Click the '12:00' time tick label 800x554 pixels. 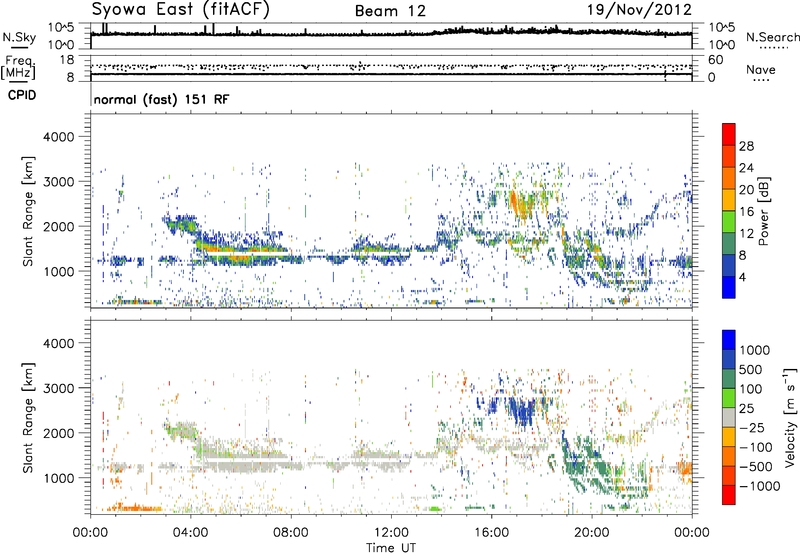(x=391, y=532)
